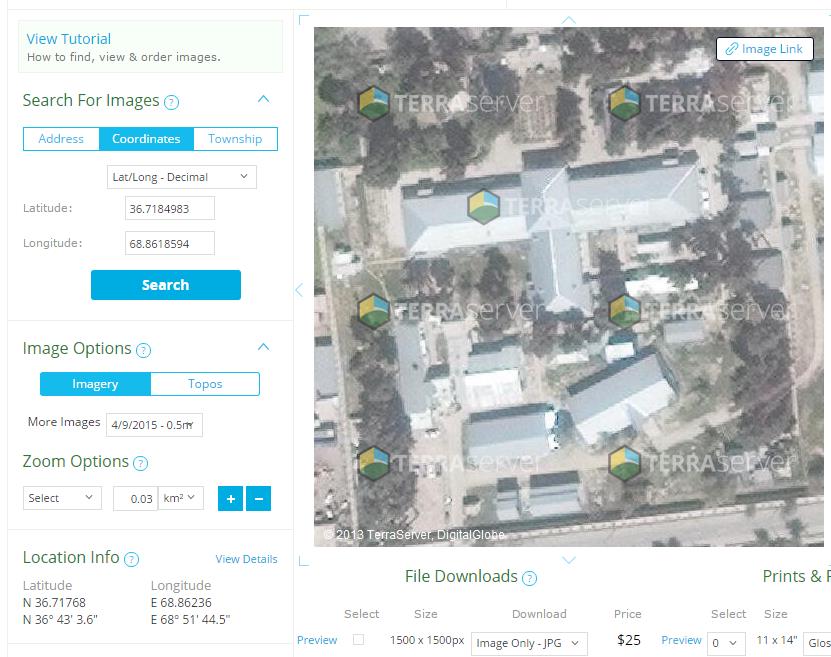831x657 pixels.
Task: Open help for Image Options
Action: [144, 350]
